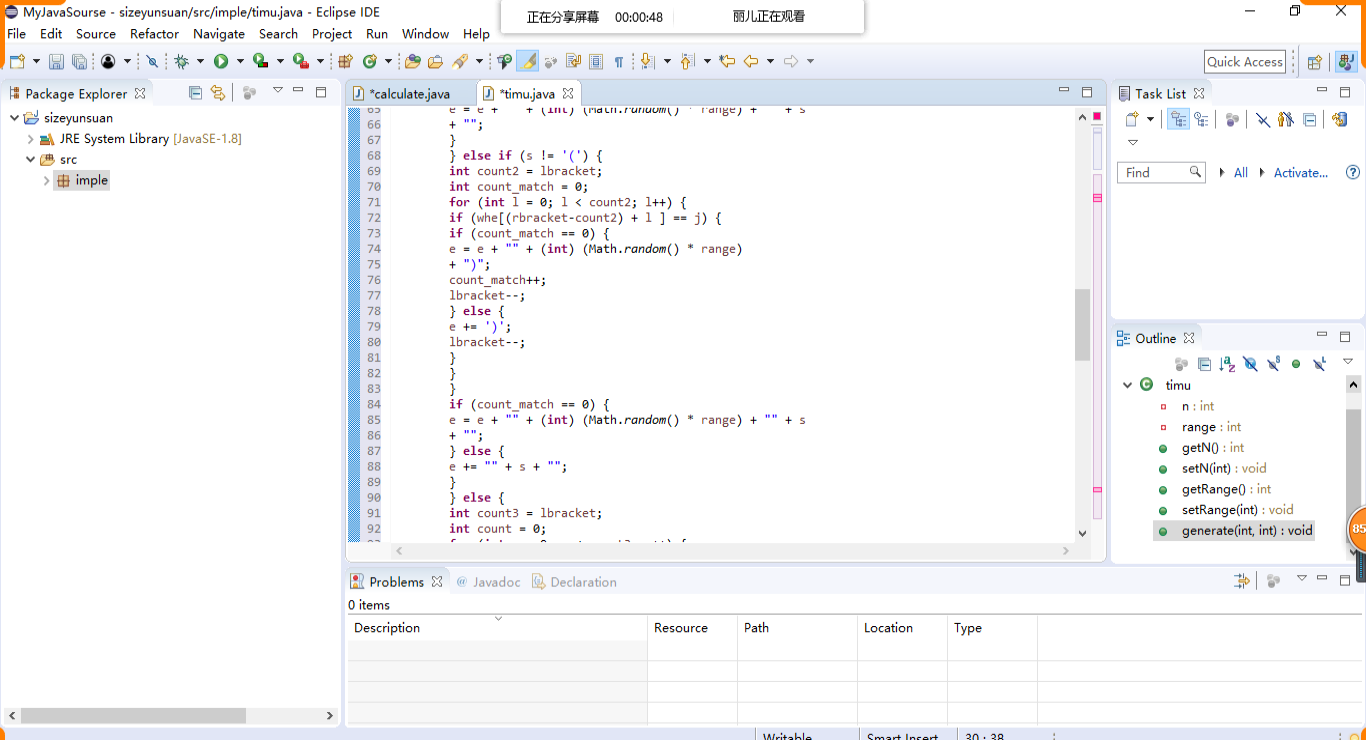This screenshot has width=1366, height=740.
Task: Open the Outline view menu triangle
Action: (1348, 361)
